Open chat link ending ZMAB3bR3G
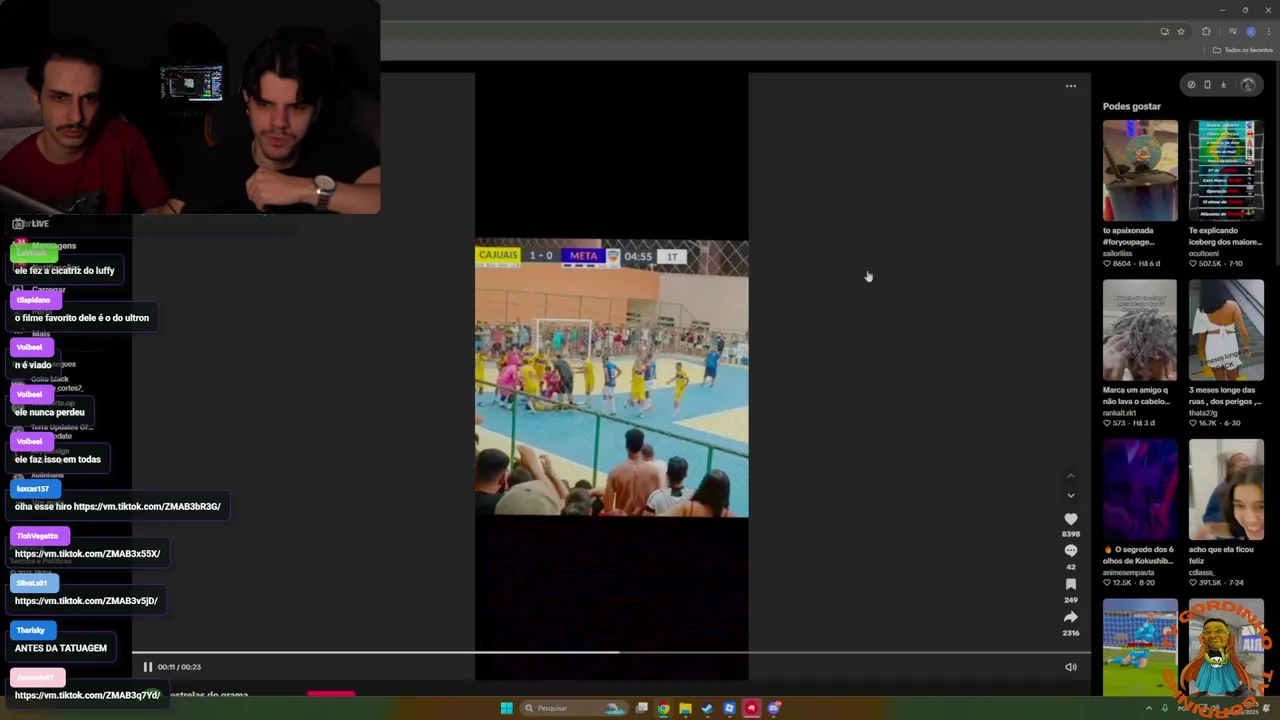Image resolution: width=1280 pixels, height=720 pixels. [147, 506]
